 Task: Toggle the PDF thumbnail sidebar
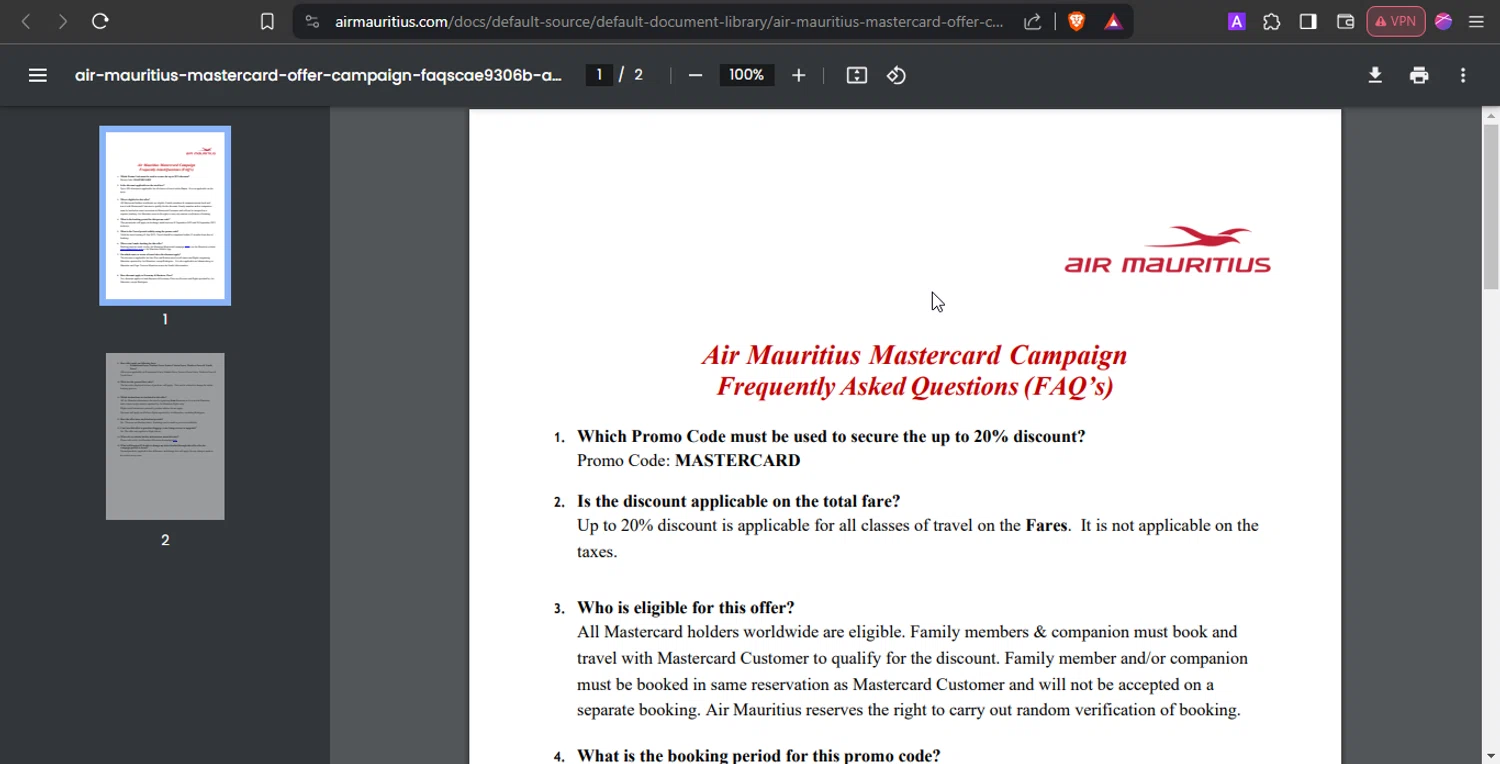pos(38,75)
